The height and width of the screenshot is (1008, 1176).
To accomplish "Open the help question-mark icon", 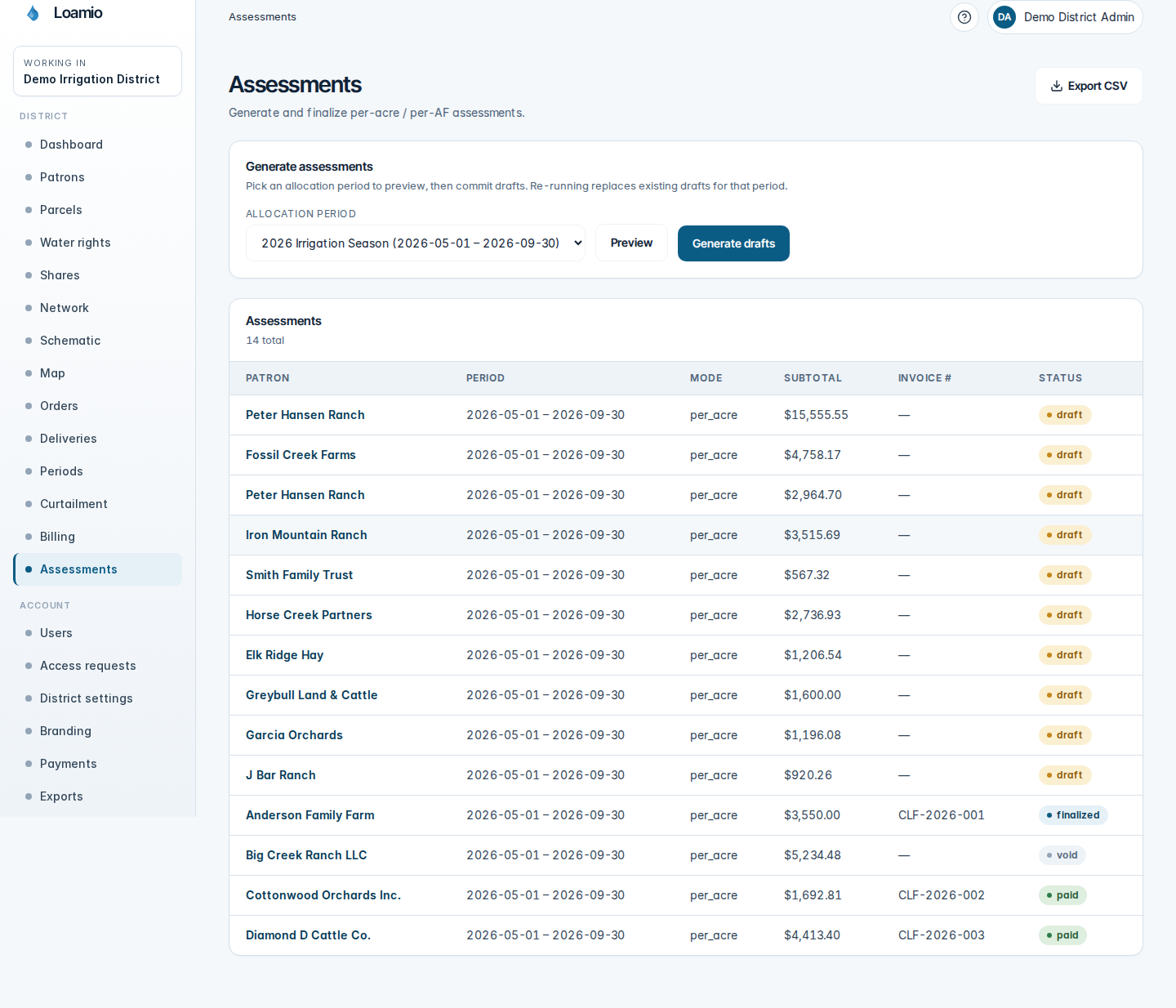I will (964, 17).
